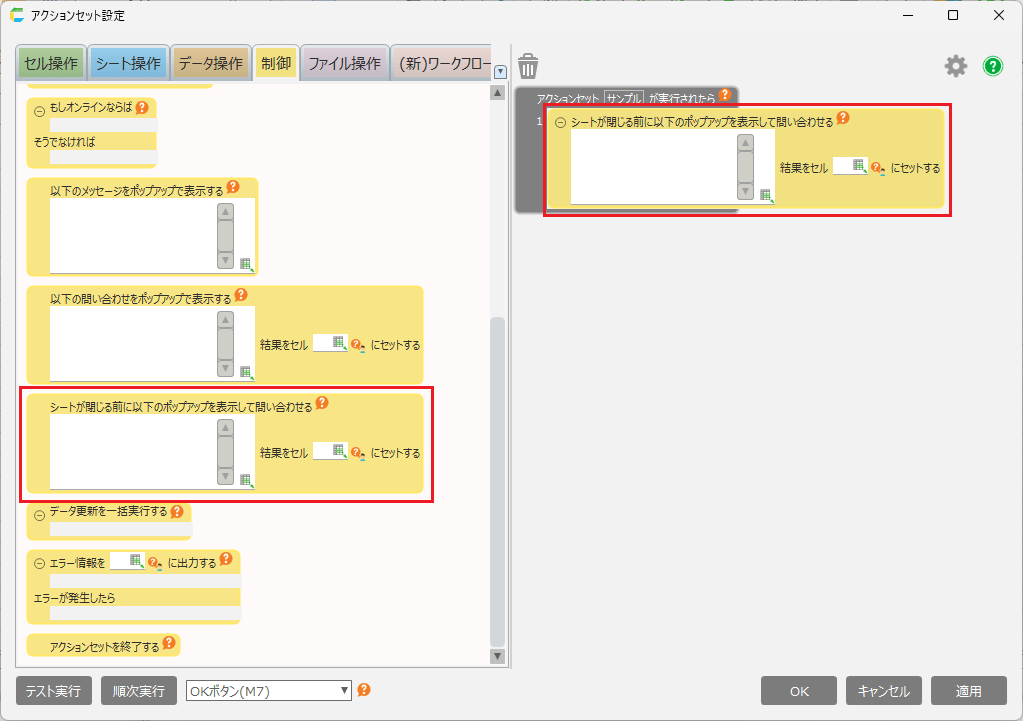The width and height of the screenshot is (1023, 721).
Task: Click help icon beside アクションセットを終了する
Action: coord(169,643)
